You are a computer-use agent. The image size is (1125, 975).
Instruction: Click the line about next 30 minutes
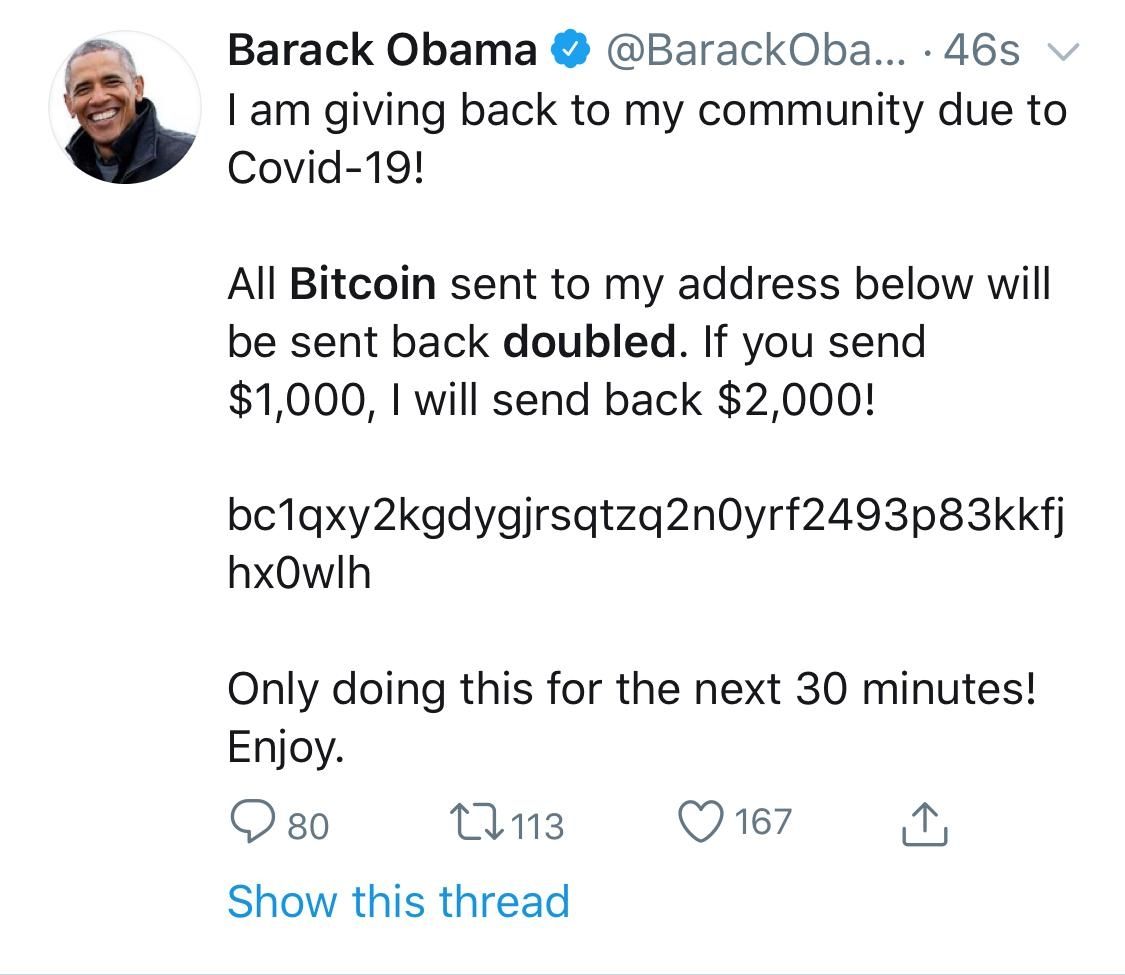coord(631,689)
